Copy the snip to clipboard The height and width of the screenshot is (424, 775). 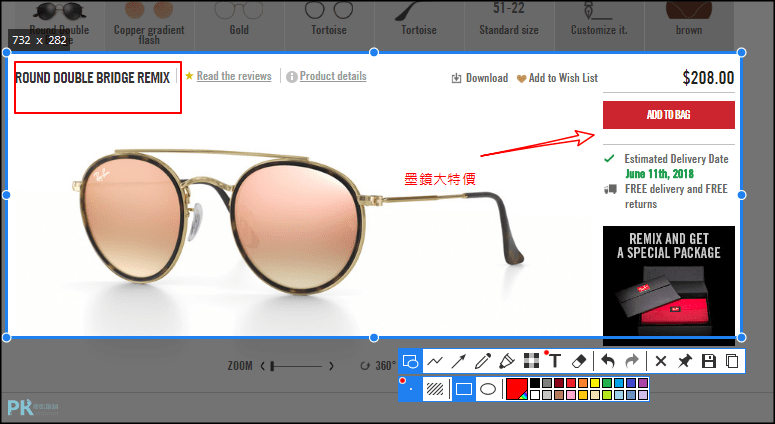tap(732, 361)
